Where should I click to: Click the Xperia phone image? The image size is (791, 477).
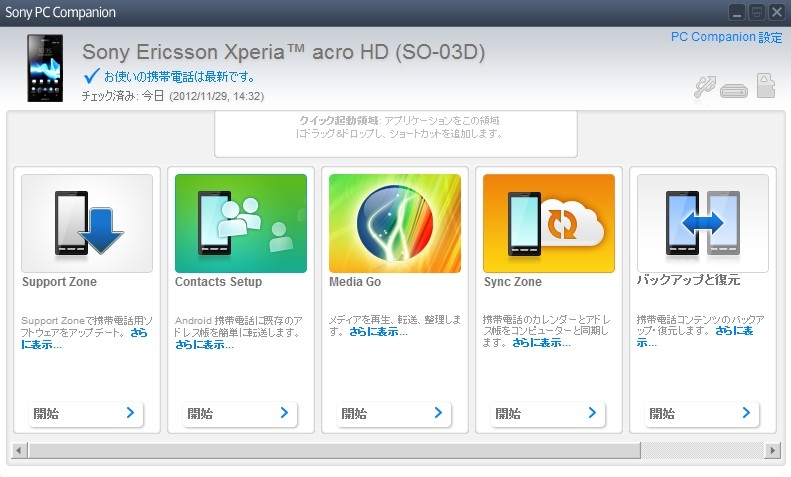45,68
